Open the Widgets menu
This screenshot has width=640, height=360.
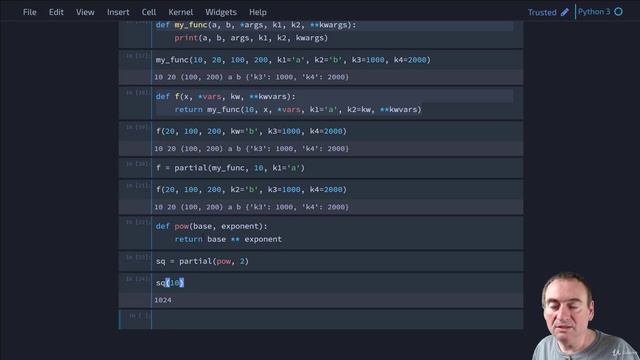click(x=220, y=12)
